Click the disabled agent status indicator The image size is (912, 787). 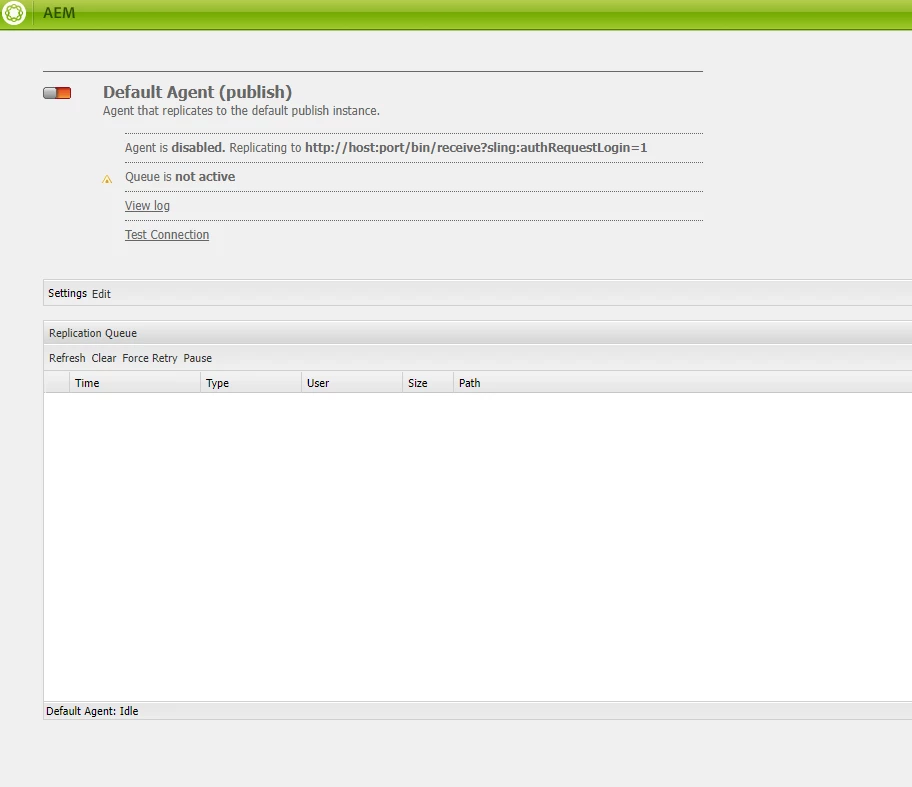(x=57, y=93)
